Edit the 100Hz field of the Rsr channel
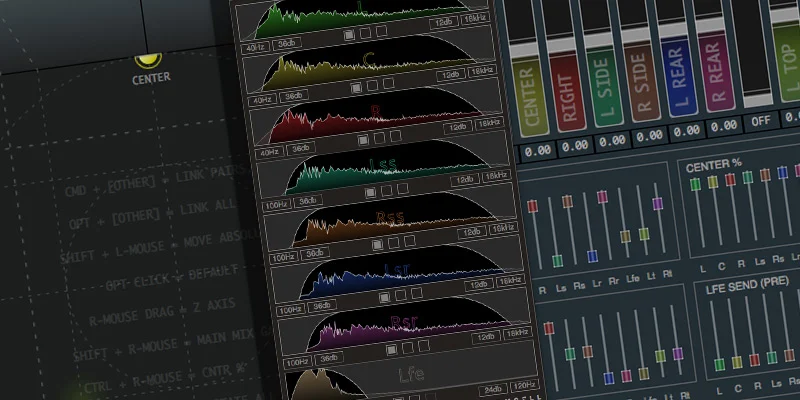 point(298,363)
